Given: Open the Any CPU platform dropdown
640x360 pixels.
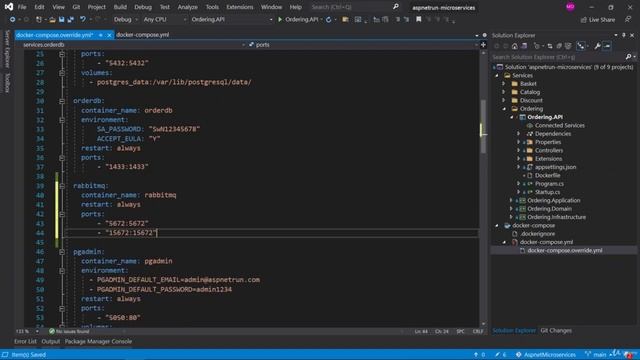Looking at the screenshot, I should pos(165,20).
